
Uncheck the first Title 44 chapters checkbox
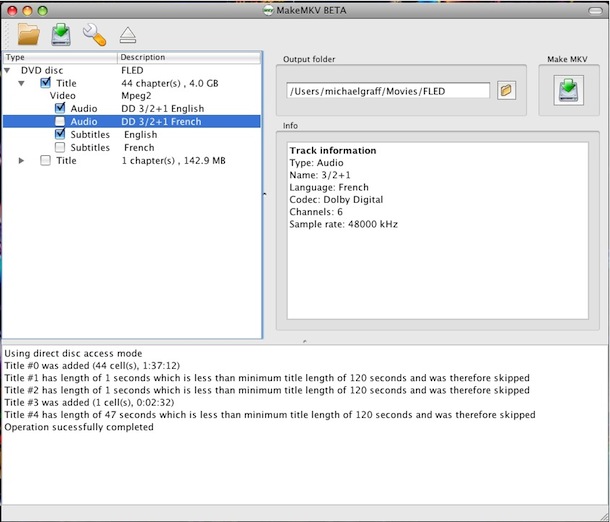[46, 84]
